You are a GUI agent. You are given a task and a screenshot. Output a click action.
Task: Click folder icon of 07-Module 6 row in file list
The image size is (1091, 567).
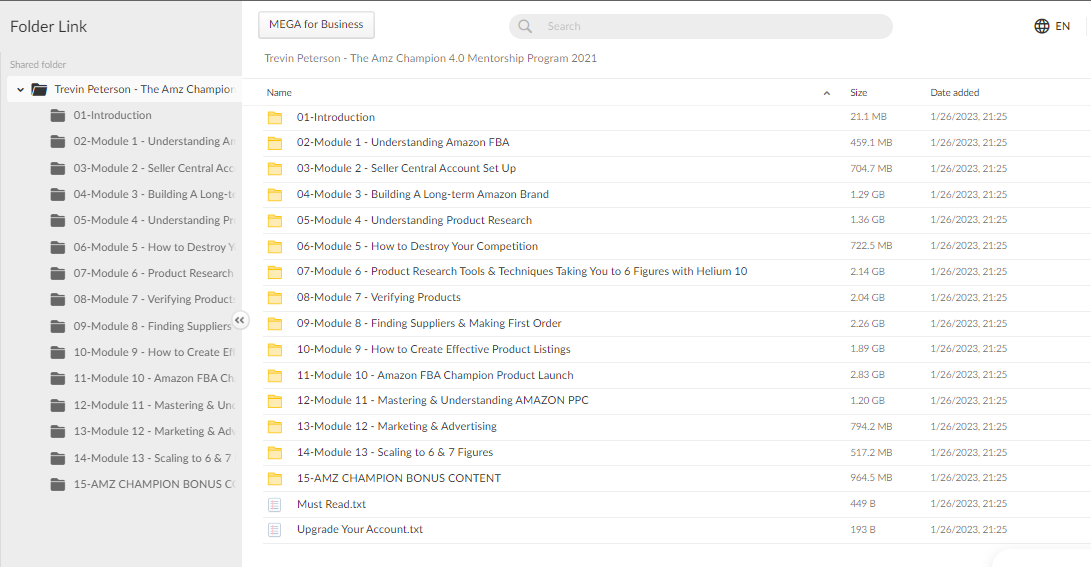pos(275,272)
